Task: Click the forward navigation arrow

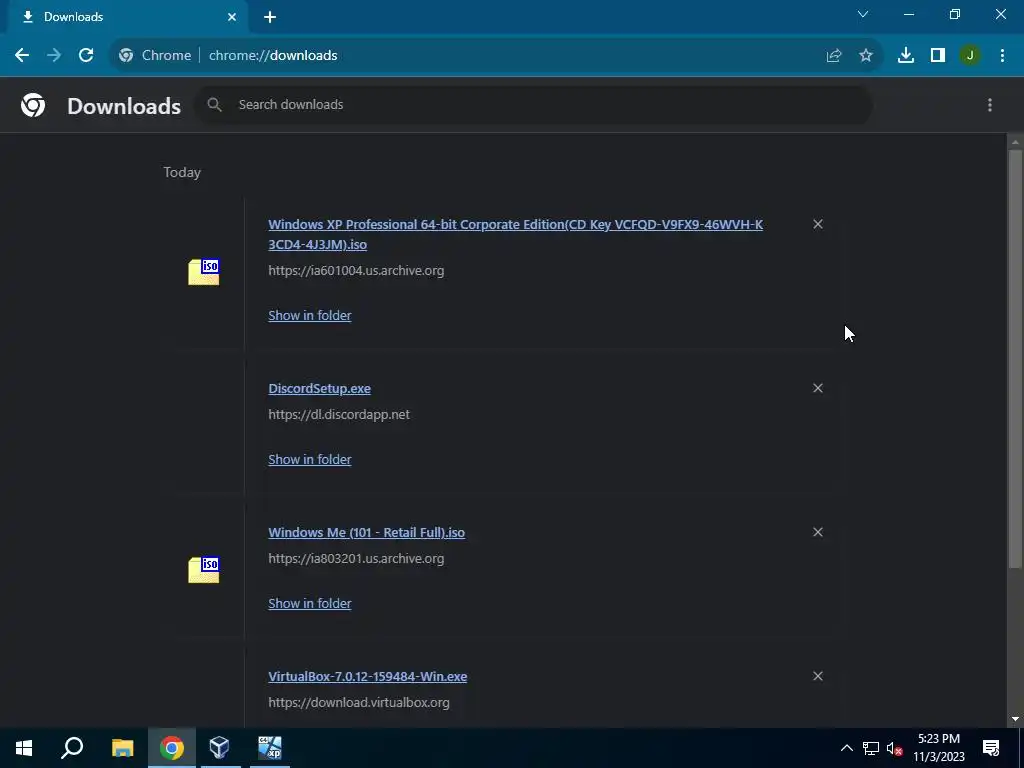Action: 54,56
